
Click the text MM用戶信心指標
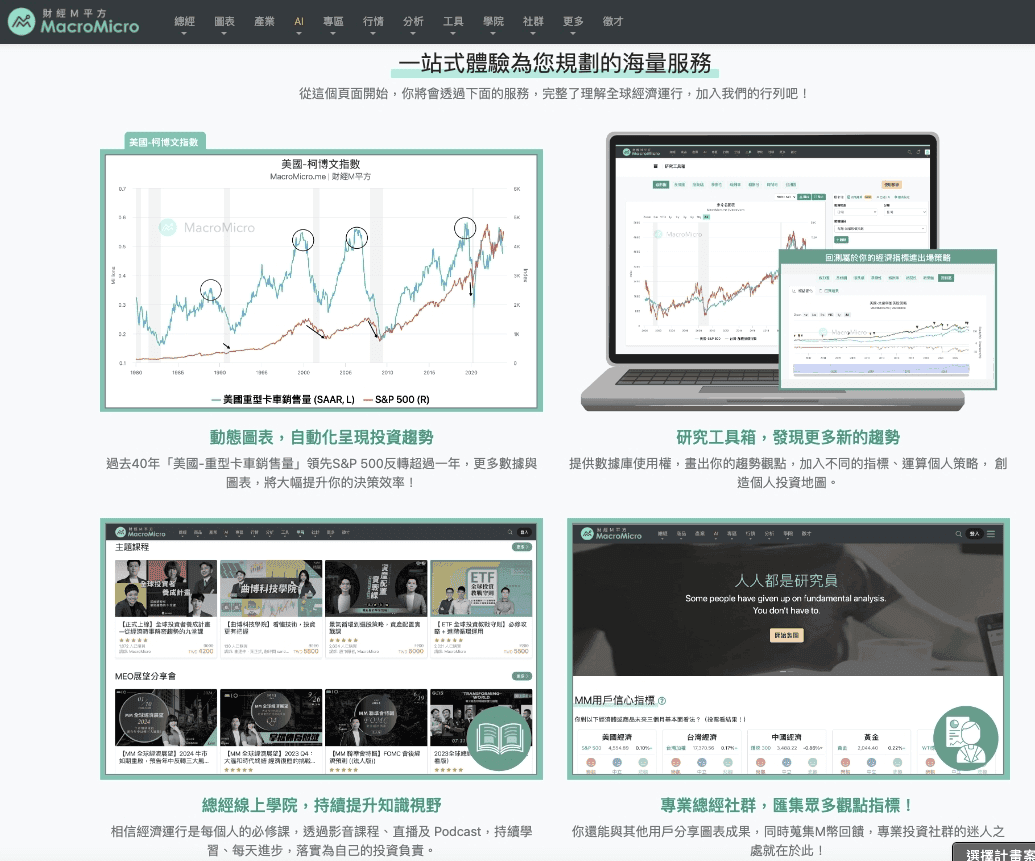click(615, 701)
